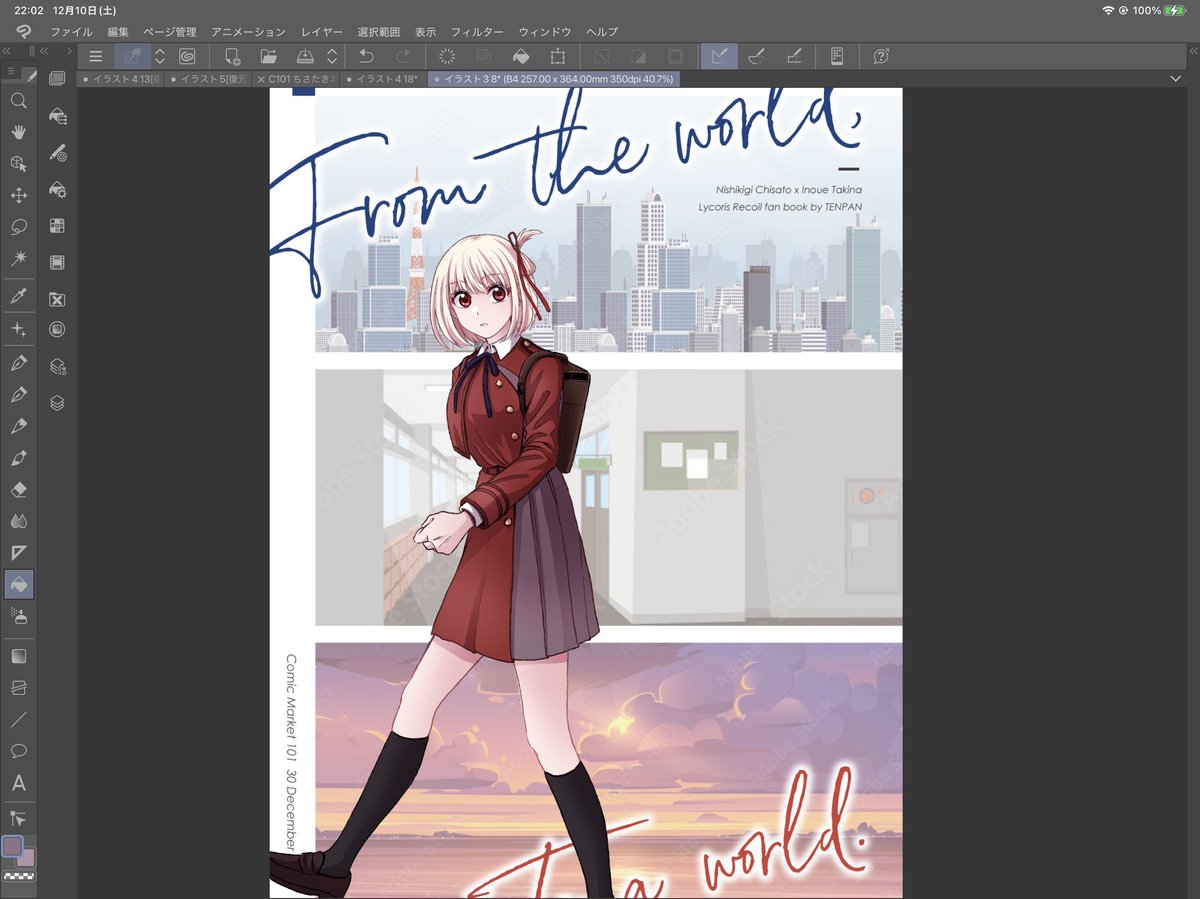Screen dimensions: 1200x899
Task: Select the Zoom magnifier tool
Action: pos(18,101)
